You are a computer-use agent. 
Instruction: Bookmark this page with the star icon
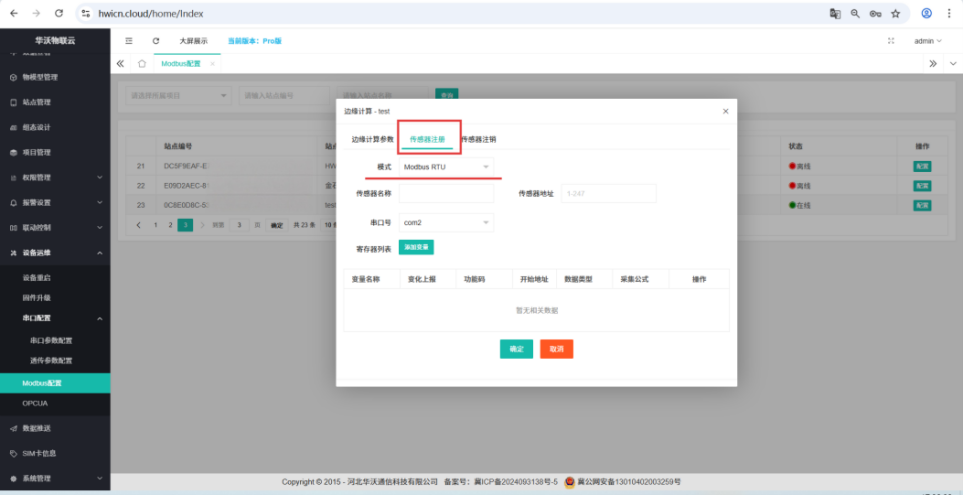(895, 14)
